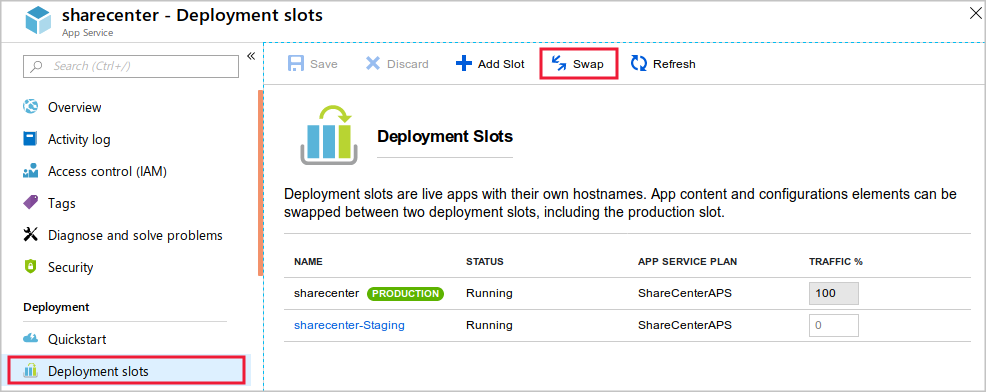Click the green Security shield icon

pos(30,267)
